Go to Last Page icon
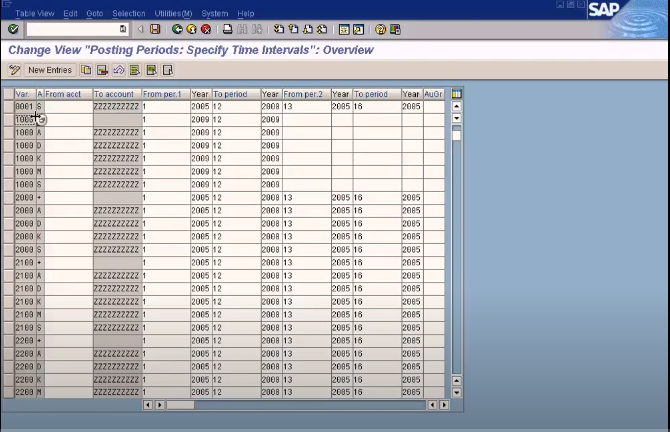The height and width of the screenshot is (432, 670). [x=322, y=29]
